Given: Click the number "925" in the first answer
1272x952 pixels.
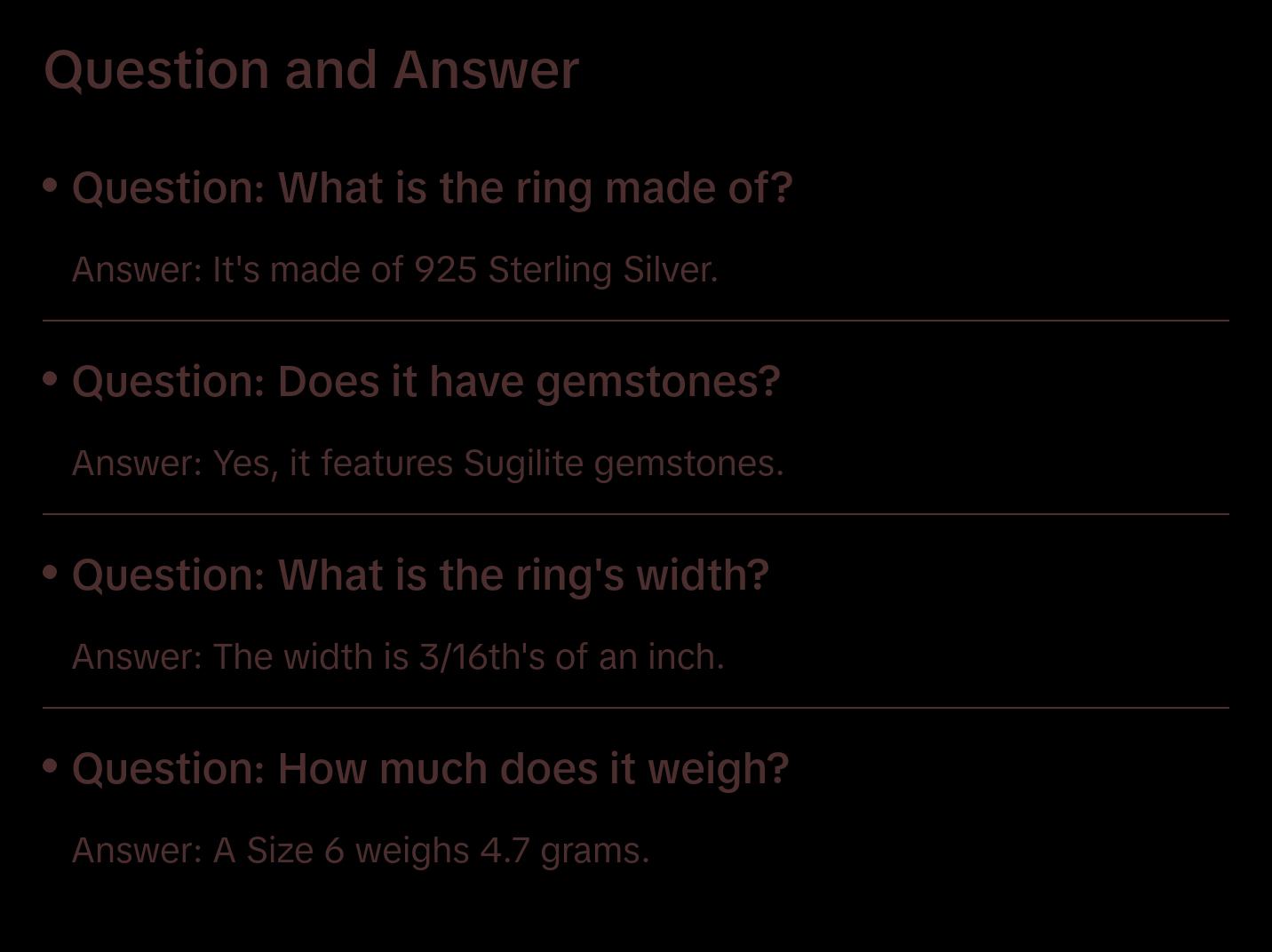Looking at the screenshot, I should 446,270.
